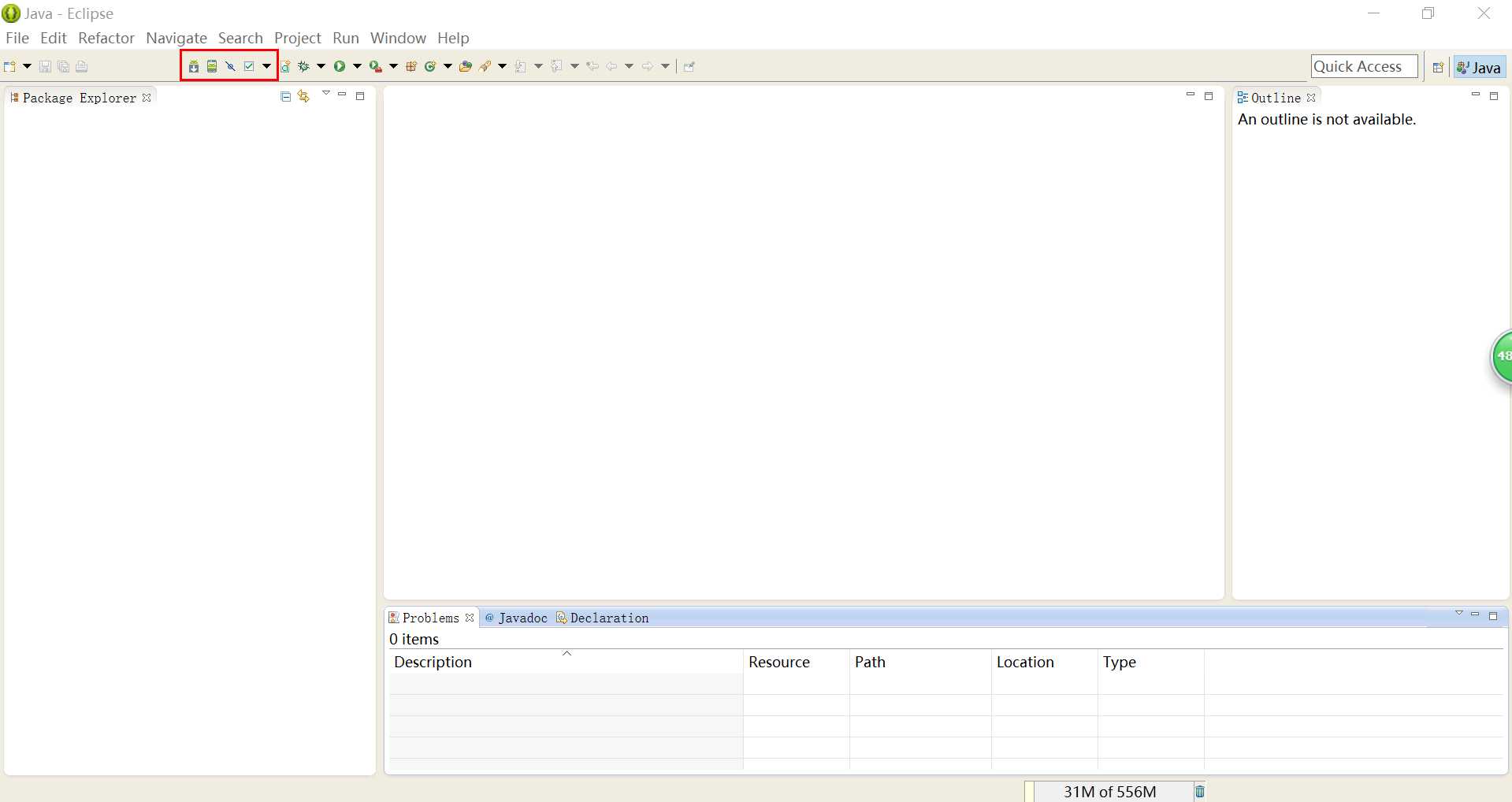Viewport: 1512px width, 802px height.
Task: Click the heap status 31M of 556M
Action: (x=1109, y=792)
